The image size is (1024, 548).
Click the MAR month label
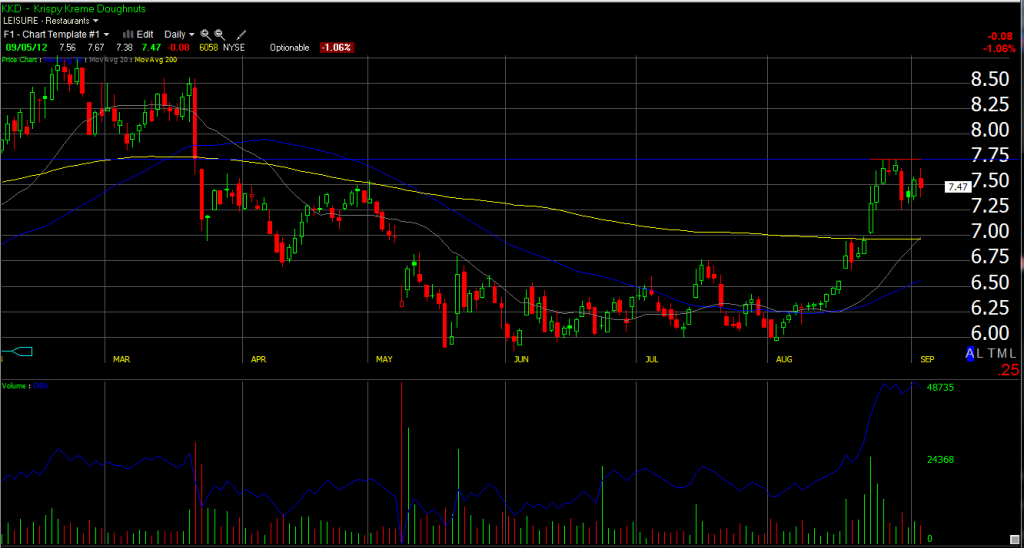(121, 359)
